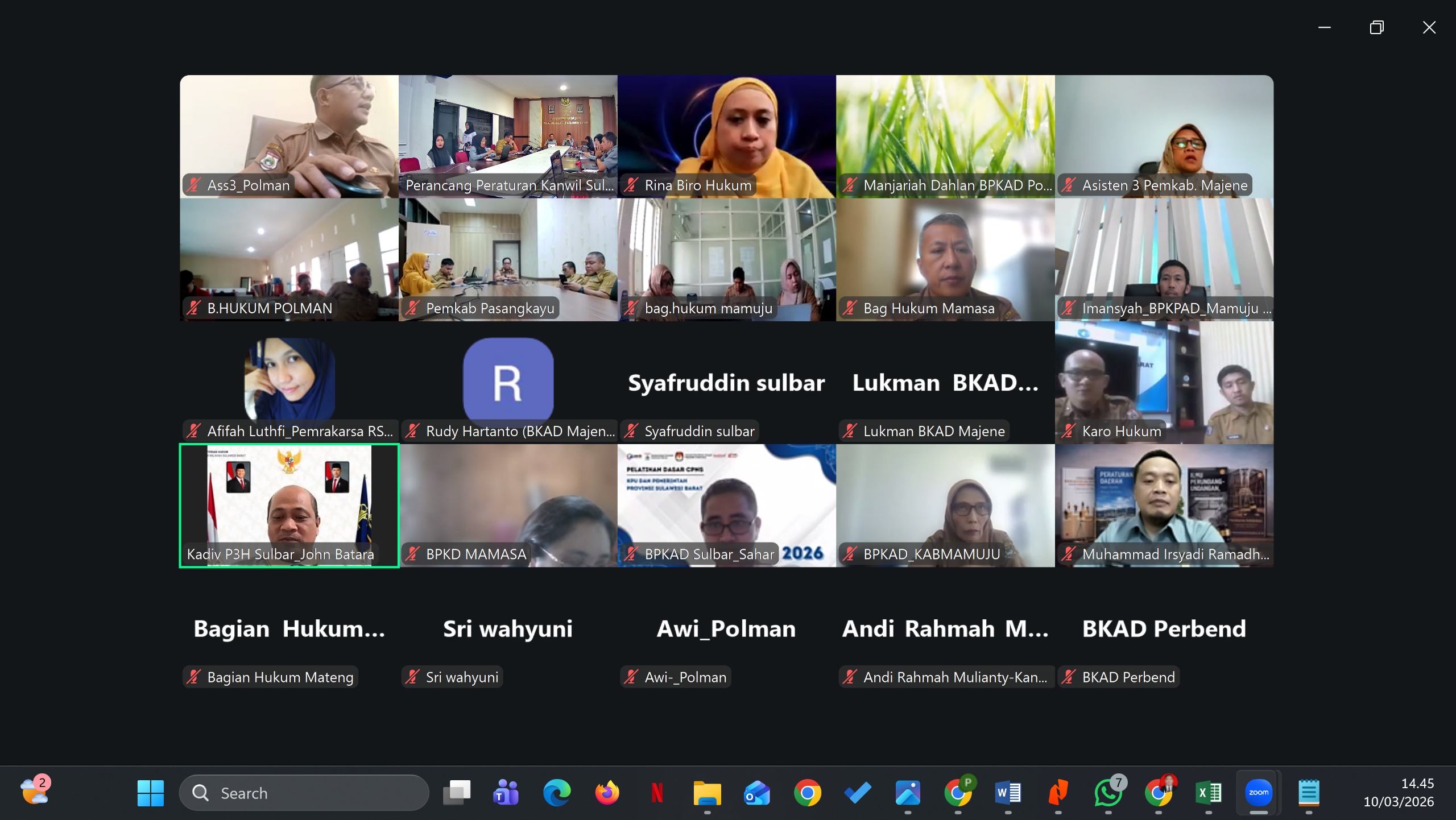Click the muted mic icon on Ass3_Polman
Image resolution: width=1456 pixels, height=820 pixels.
(195, 185)
